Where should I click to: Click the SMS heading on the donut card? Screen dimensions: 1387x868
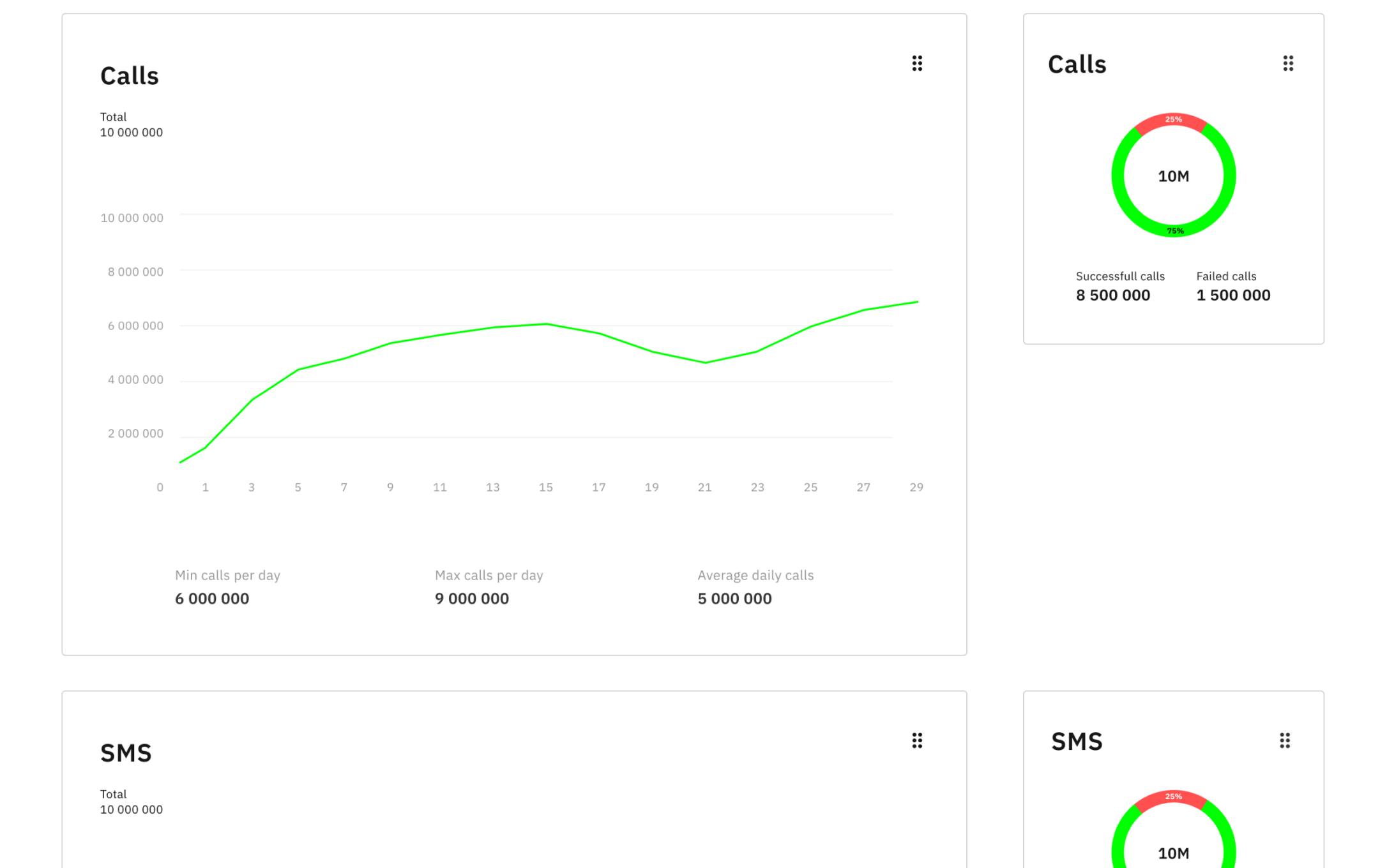[1077, 742]
